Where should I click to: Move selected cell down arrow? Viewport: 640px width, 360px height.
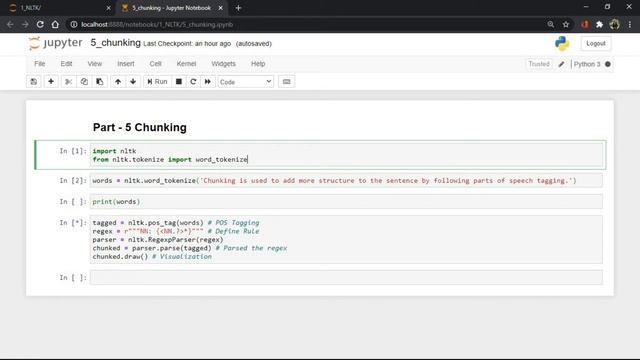coord(133,82)
